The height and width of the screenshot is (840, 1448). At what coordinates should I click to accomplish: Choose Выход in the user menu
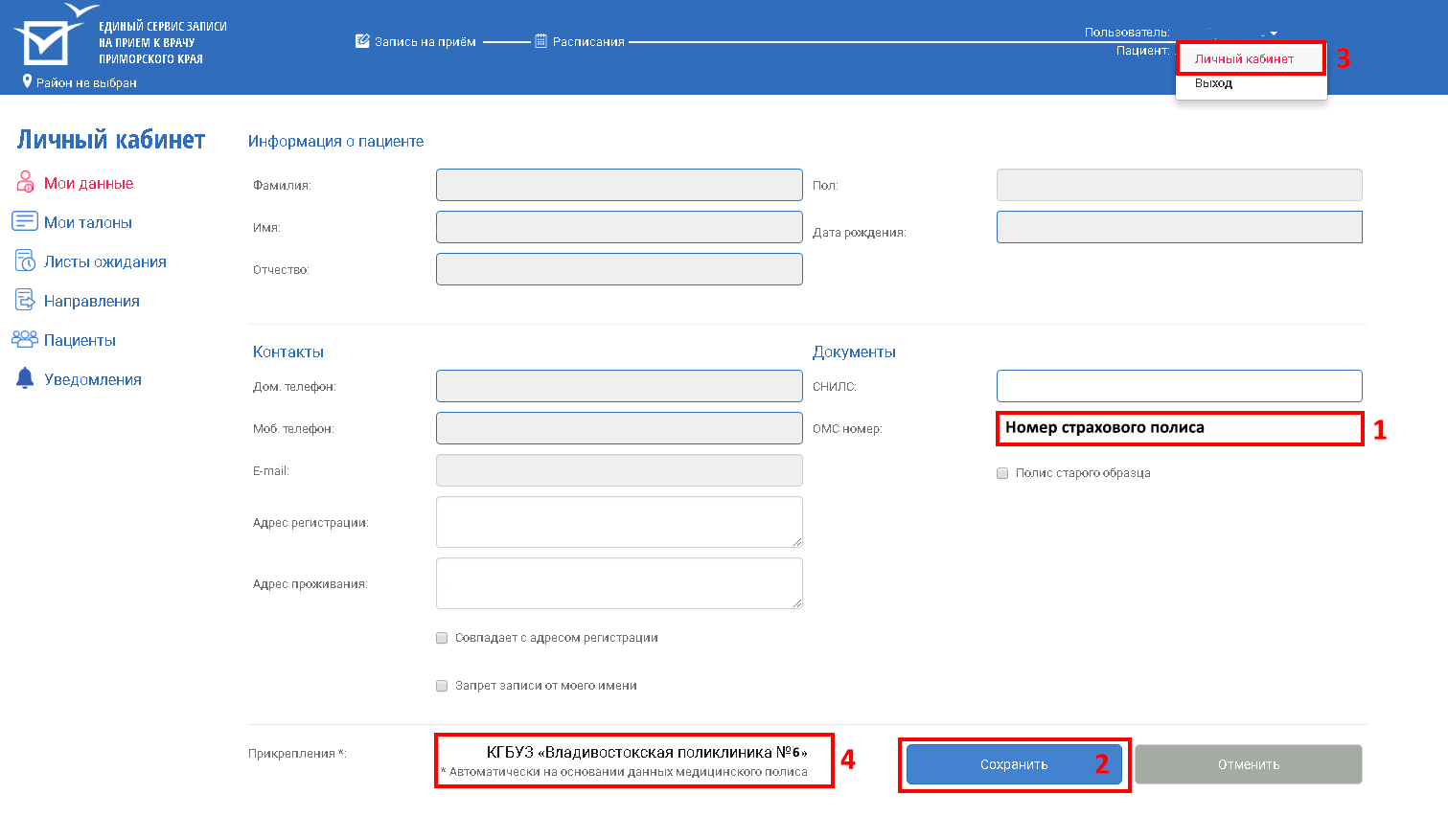(x=1213, y=83)
